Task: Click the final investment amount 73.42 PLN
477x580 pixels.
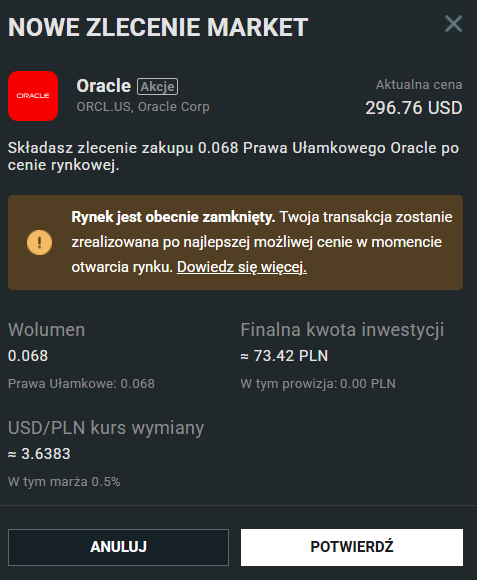Action: 284,356
